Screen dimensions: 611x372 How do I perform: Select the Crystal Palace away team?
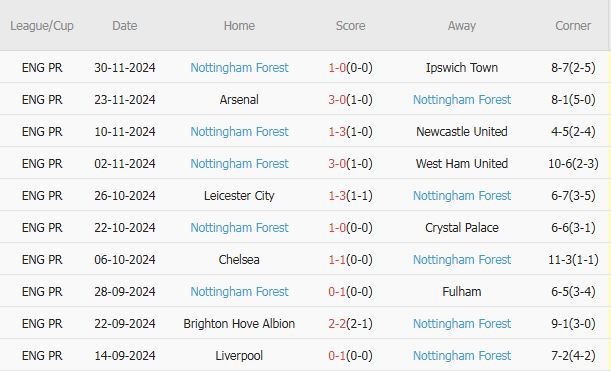pyautogui.click(x=462, y=227)
